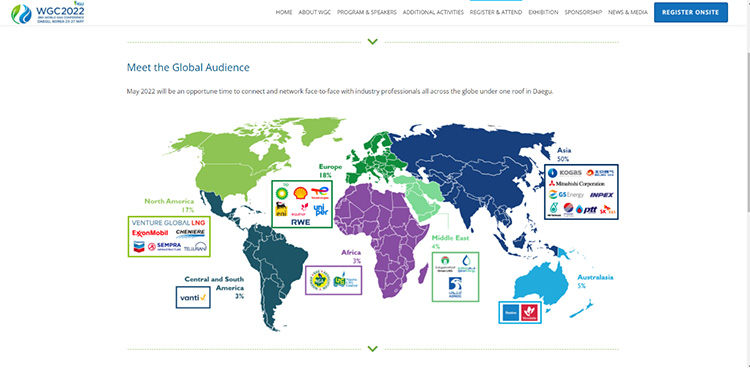This screenshot has height=368, width=750.
Task: Click the Chevron logo in North America box
Action: [x=139, y=247]
